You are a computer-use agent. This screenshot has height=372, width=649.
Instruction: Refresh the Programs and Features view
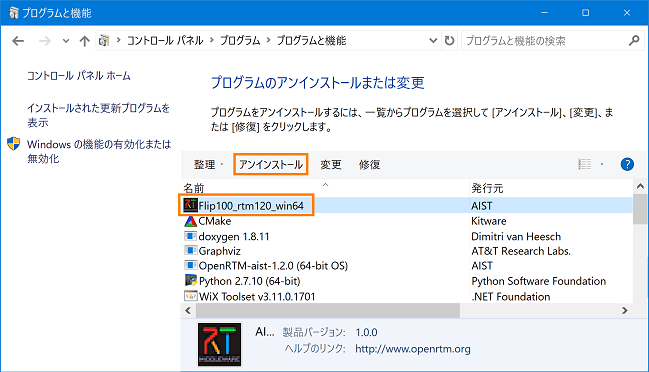point(449,41)
